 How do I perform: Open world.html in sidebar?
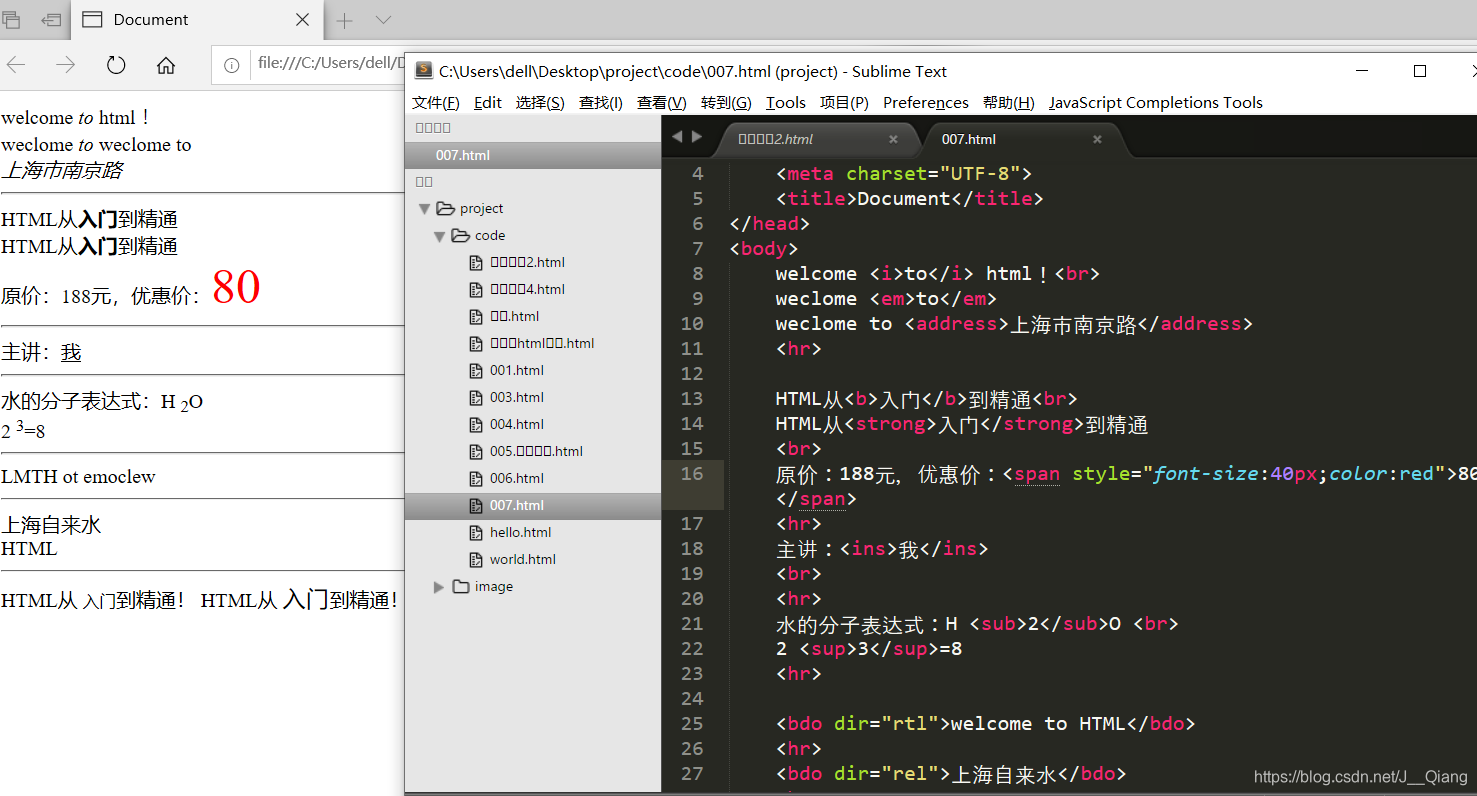click(x=522, y=559)
